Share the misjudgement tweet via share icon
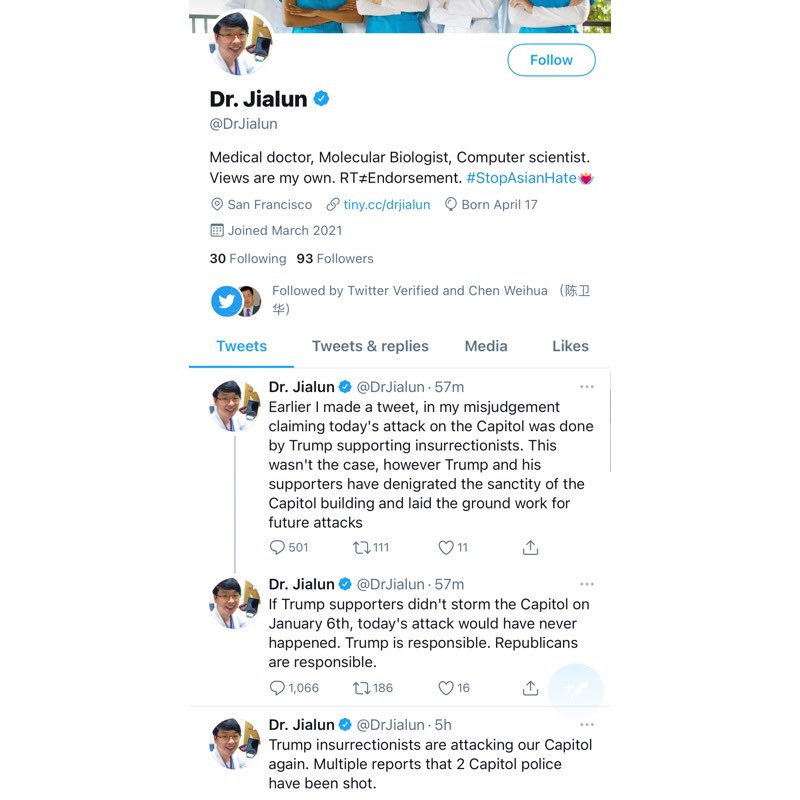 coord(530,547)
